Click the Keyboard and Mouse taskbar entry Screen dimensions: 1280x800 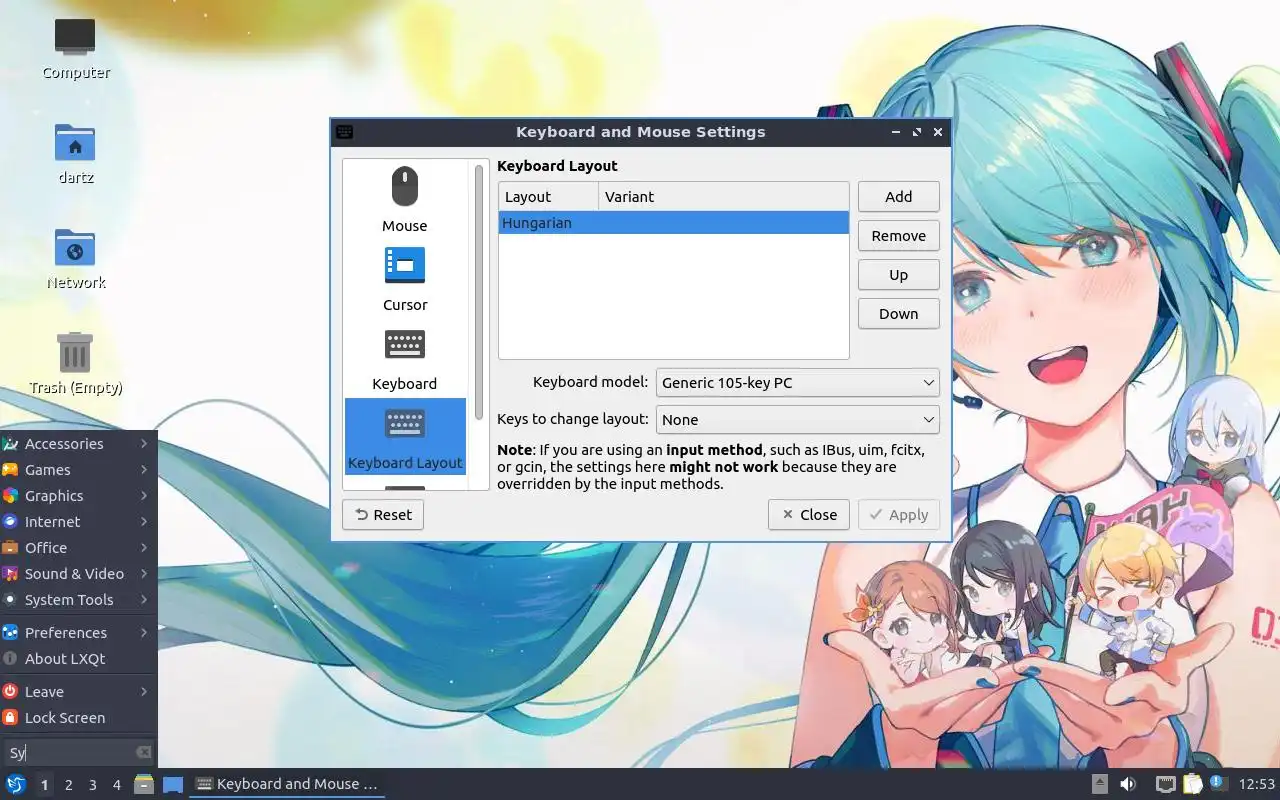point(288,784)
